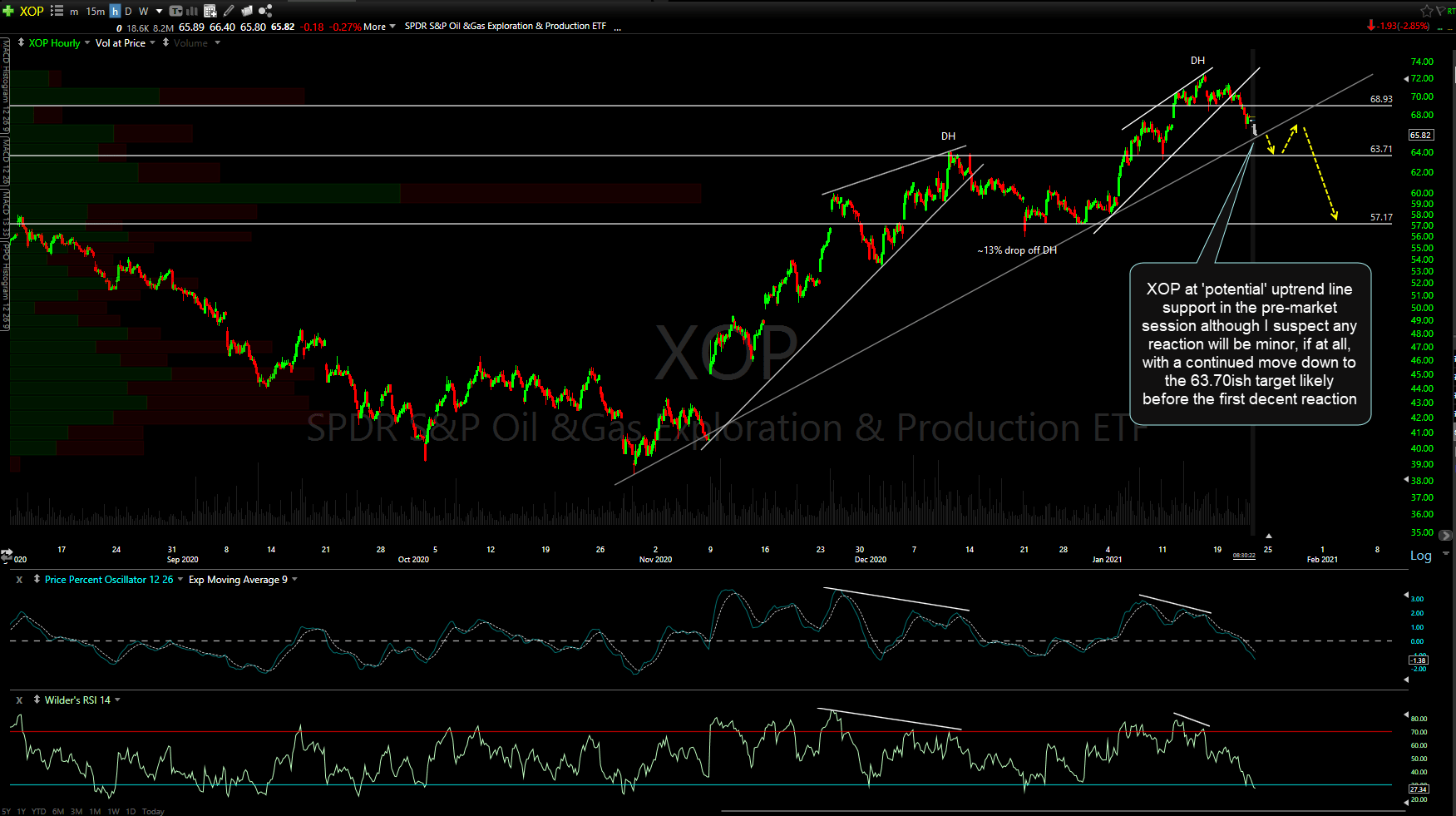Click the Vol at Price label
The image size is (1456, 816).
121,42
